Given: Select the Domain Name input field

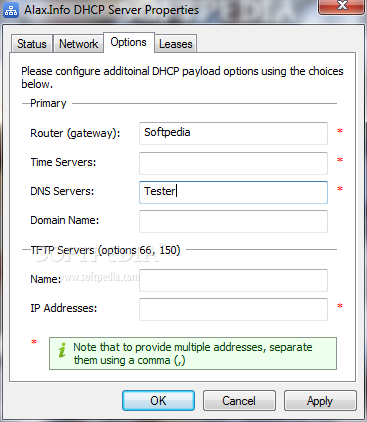Looking at the screenshot, I should coord(233,221).
